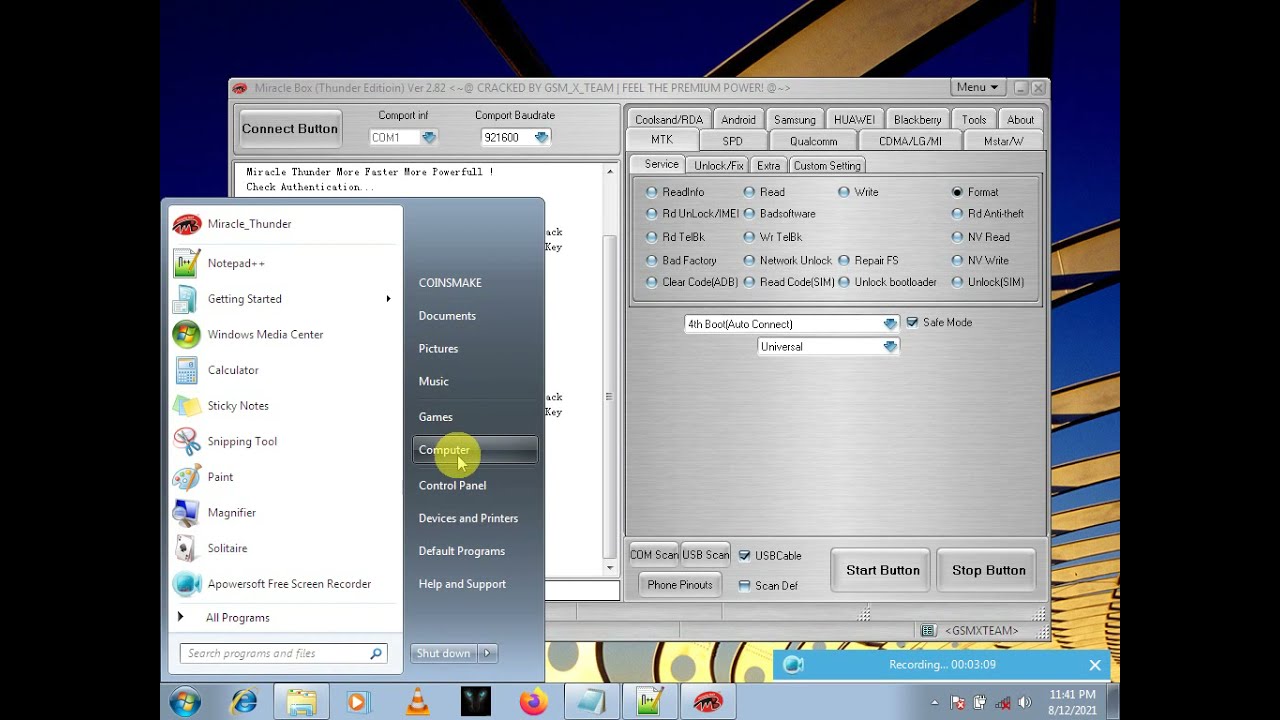Screen dimensions: 1280x720
Task: Launch Firefox from the taskbar
Action: tap(534, 702)
